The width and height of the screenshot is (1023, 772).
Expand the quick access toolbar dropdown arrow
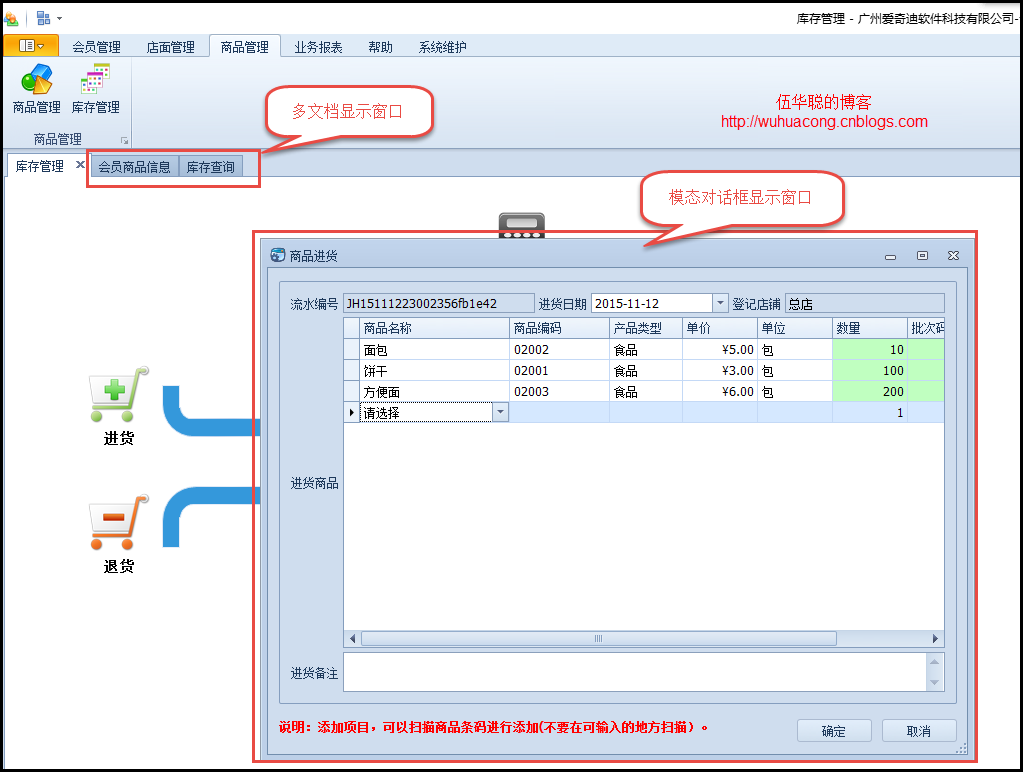(59, 18)
